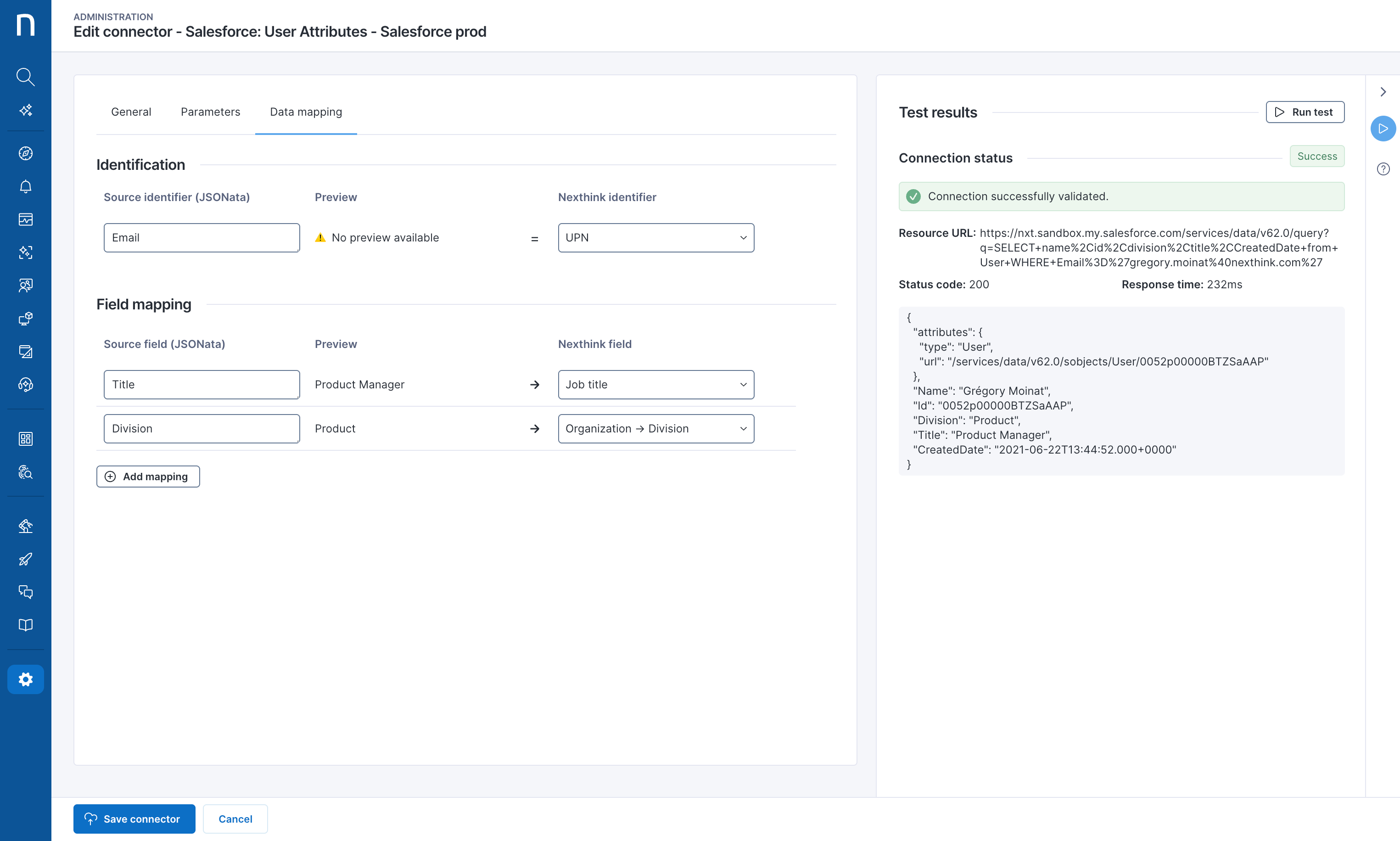
Task: Switch to the Parameters tab
Action: [x=210, y=112]
